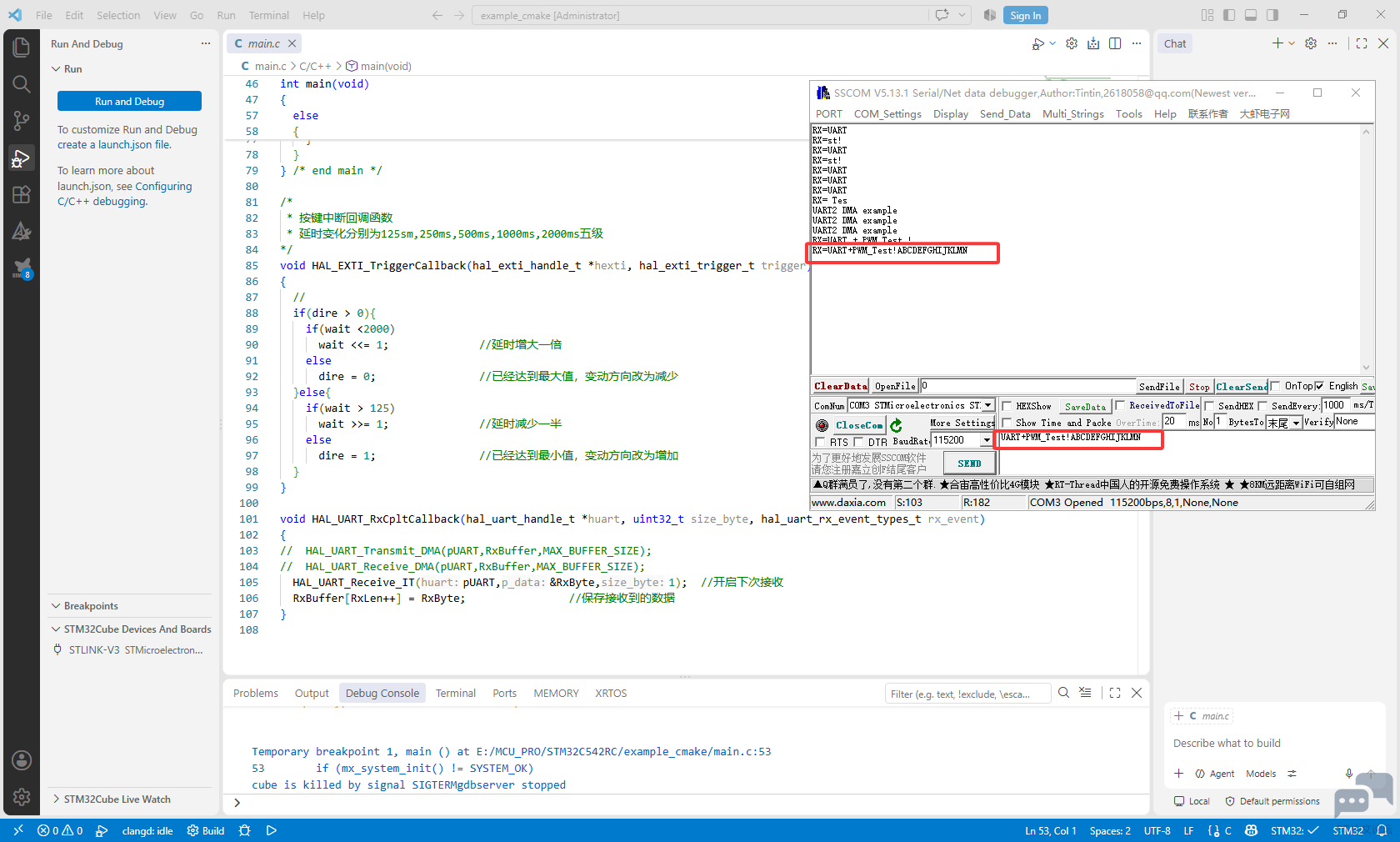Open chat settings gear icon
Image resolution: width=1400 pixels, height=842 pixels.
pos(1311,43)
